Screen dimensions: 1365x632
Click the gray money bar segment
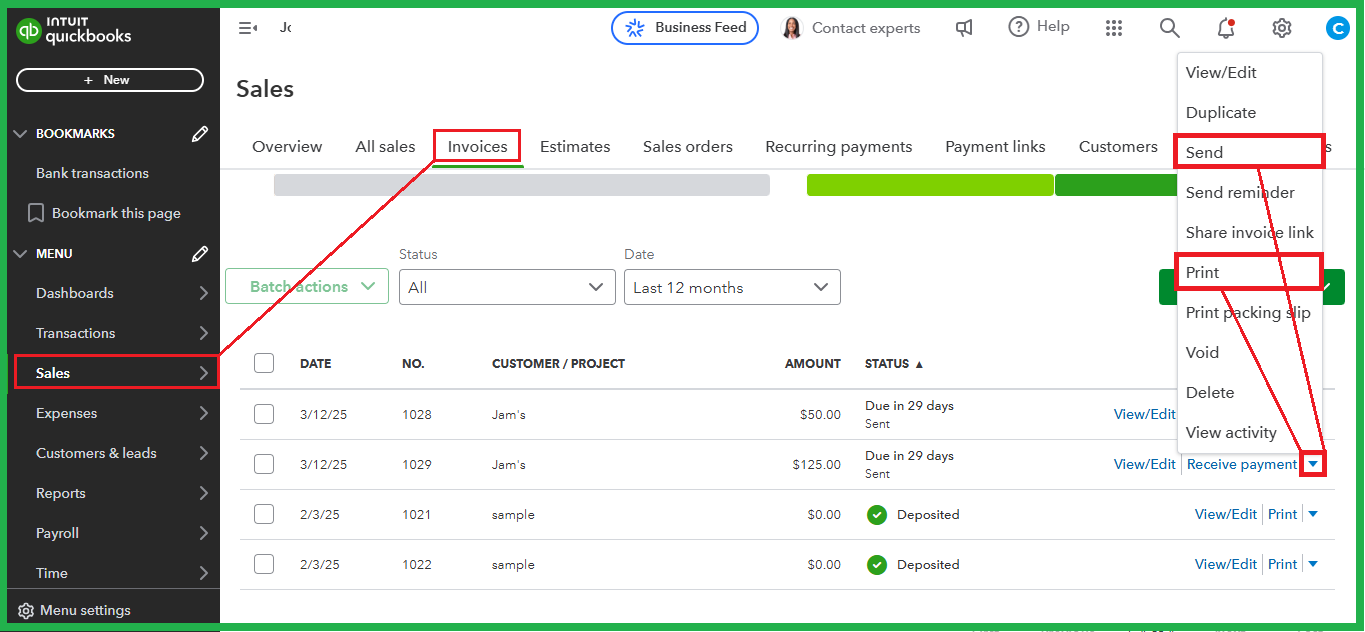[x=522, y=185]
